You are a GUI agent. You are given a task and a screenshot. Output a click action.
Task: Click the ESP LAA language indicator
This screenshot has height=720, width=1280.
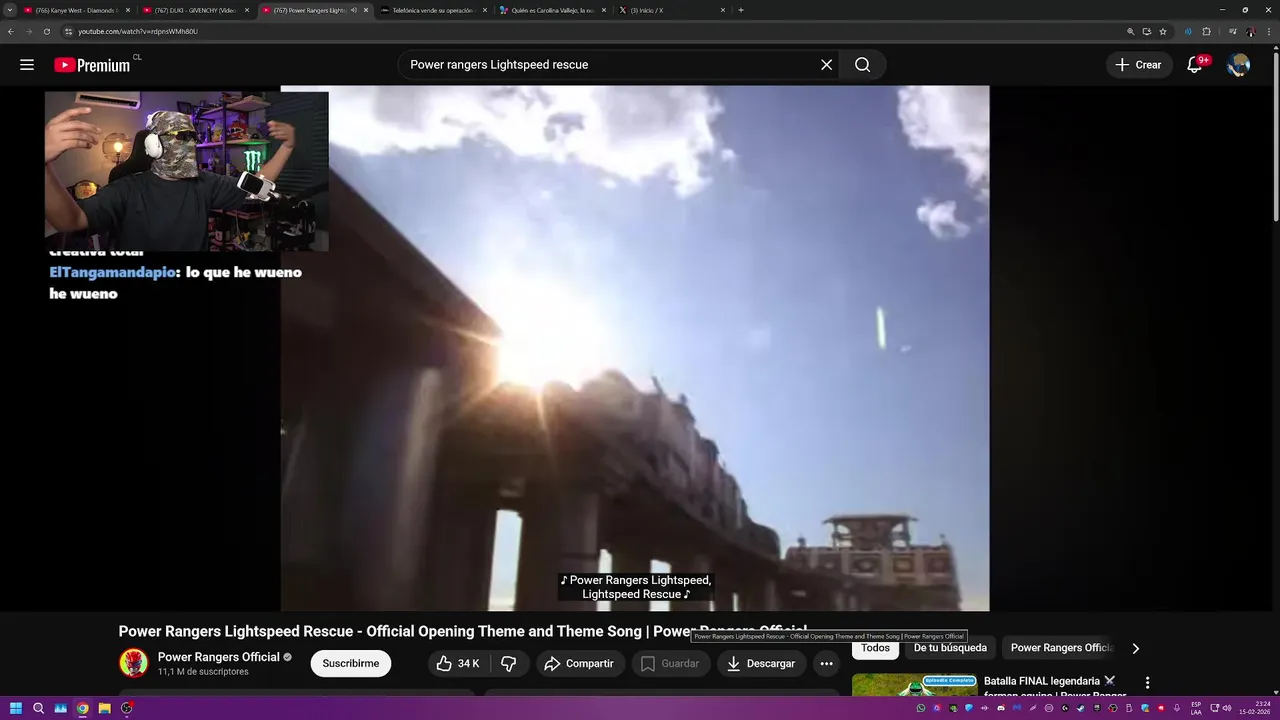coord(1196,708)
